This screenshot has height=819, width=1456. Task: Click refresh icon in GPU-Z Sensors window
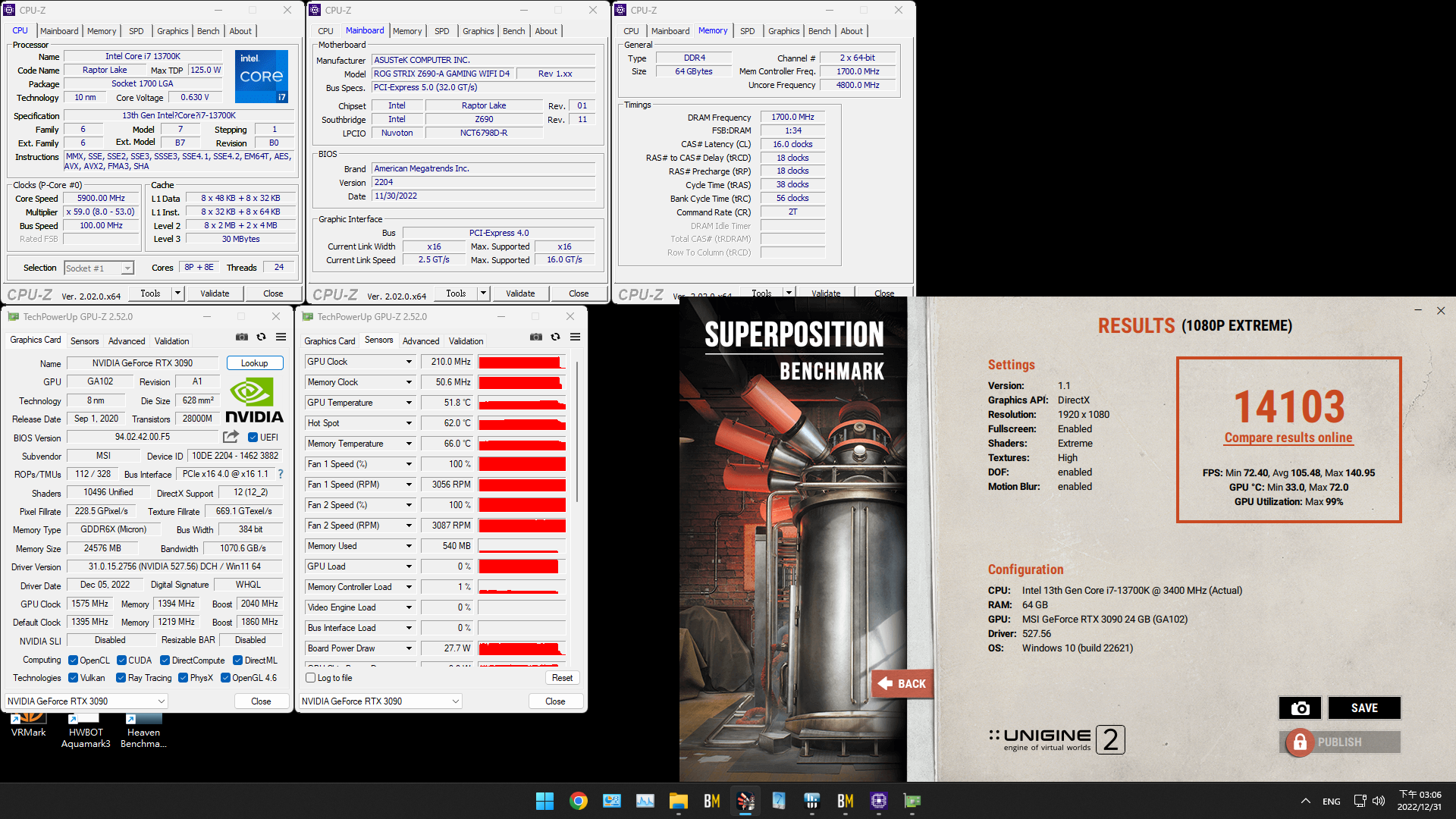(555, 337)
